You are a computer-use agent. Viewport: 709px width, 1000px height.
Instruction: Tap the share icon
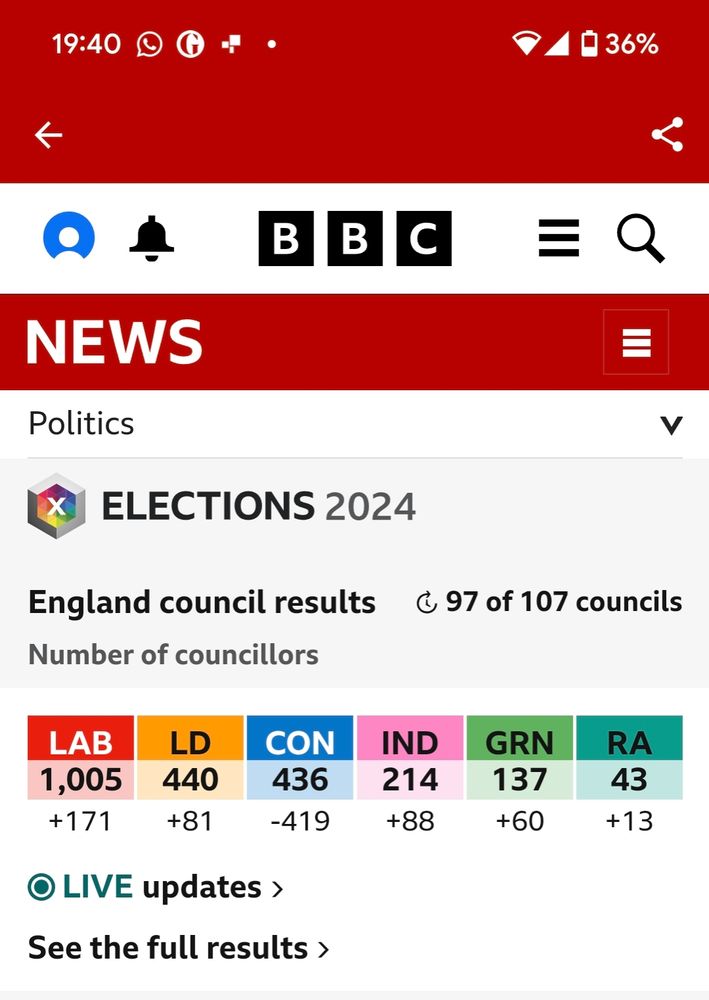667,135
